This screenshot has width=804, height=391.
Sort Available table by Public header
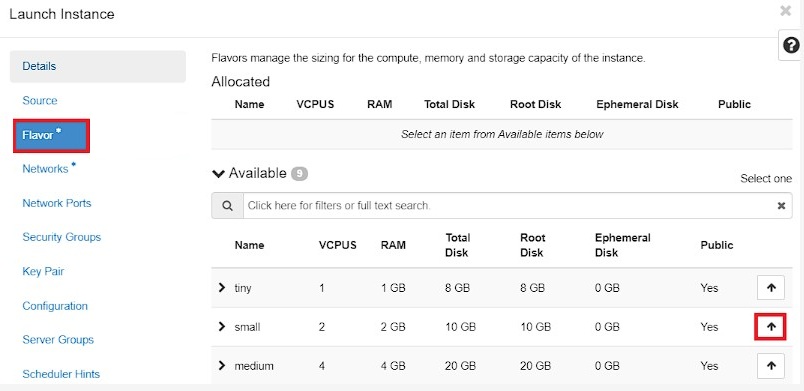717,245
